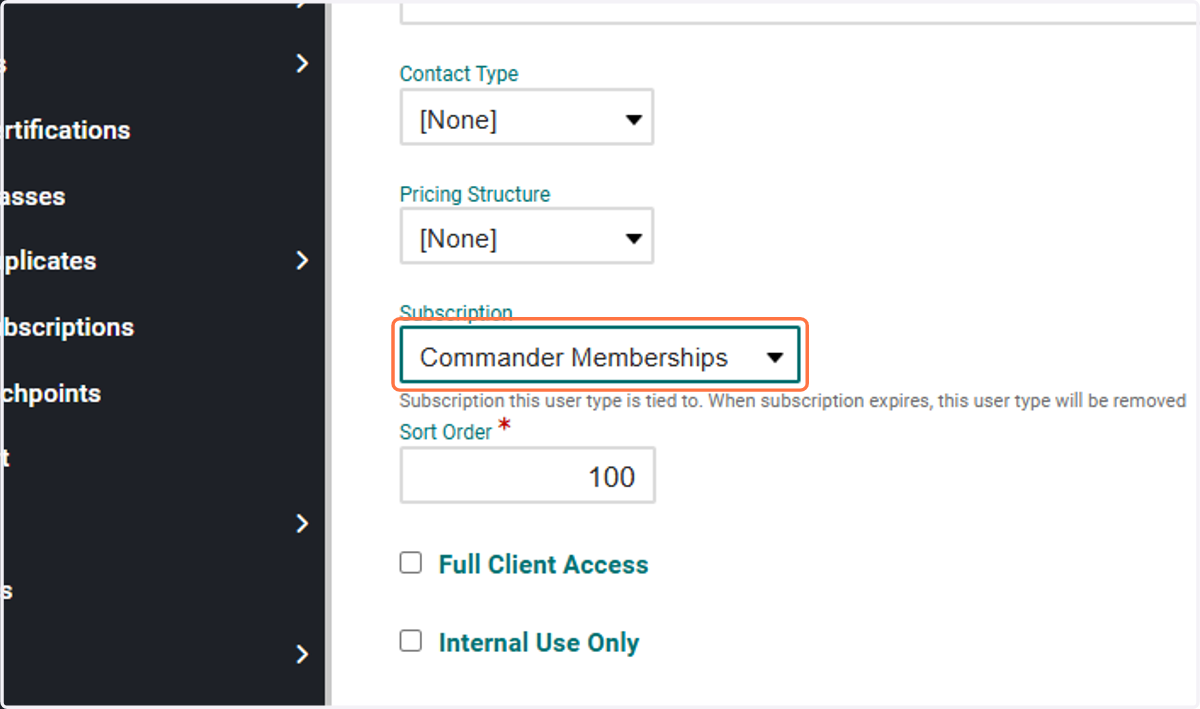Enable the Full Client Access checkbox
The width and height of the screenshot is (1200, 709).
click(x=410, y=563)
